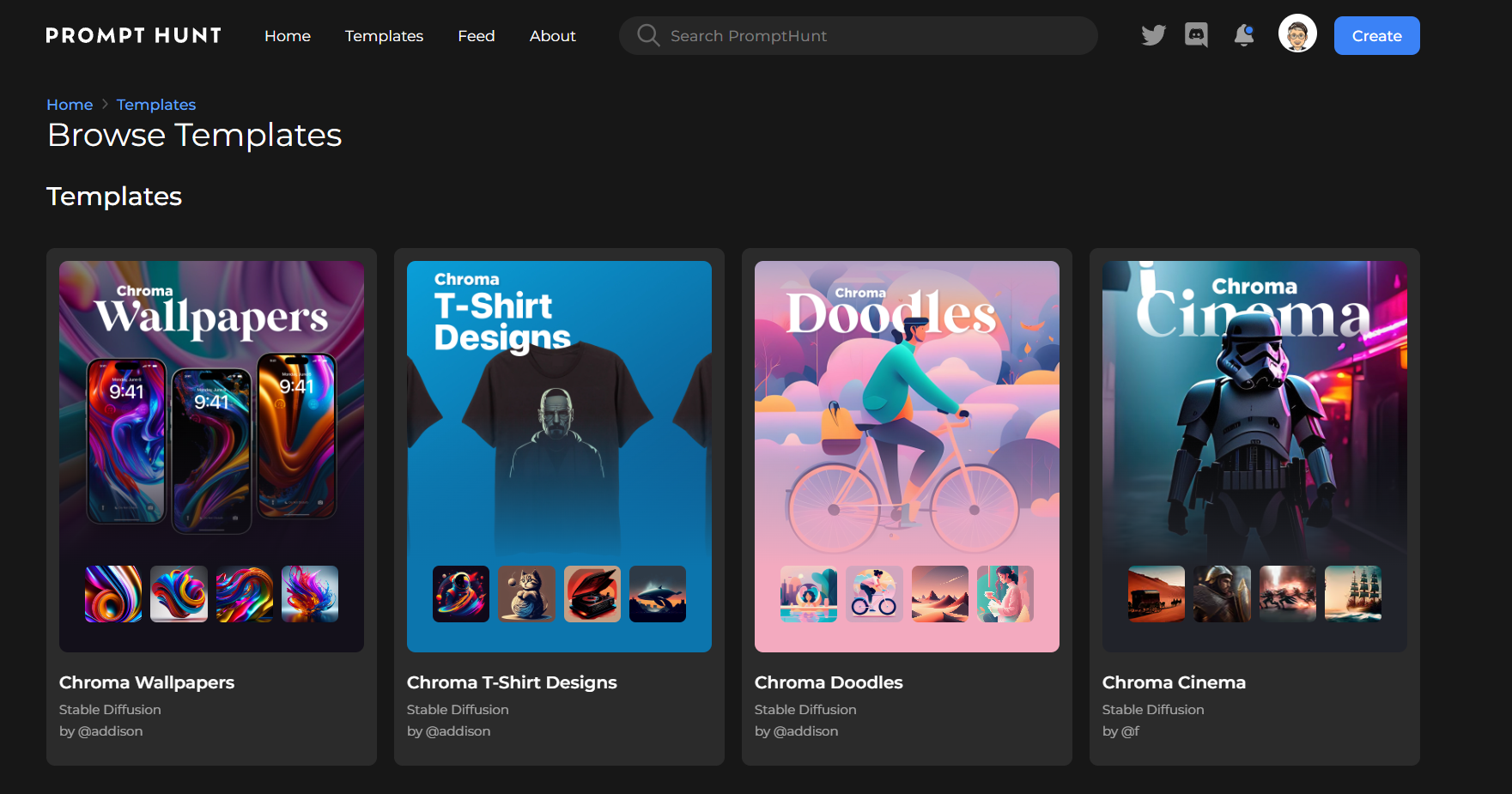Select the desert dunes sample in Doodles card
Screen dimensions: 1512x794
pos(940,594)
